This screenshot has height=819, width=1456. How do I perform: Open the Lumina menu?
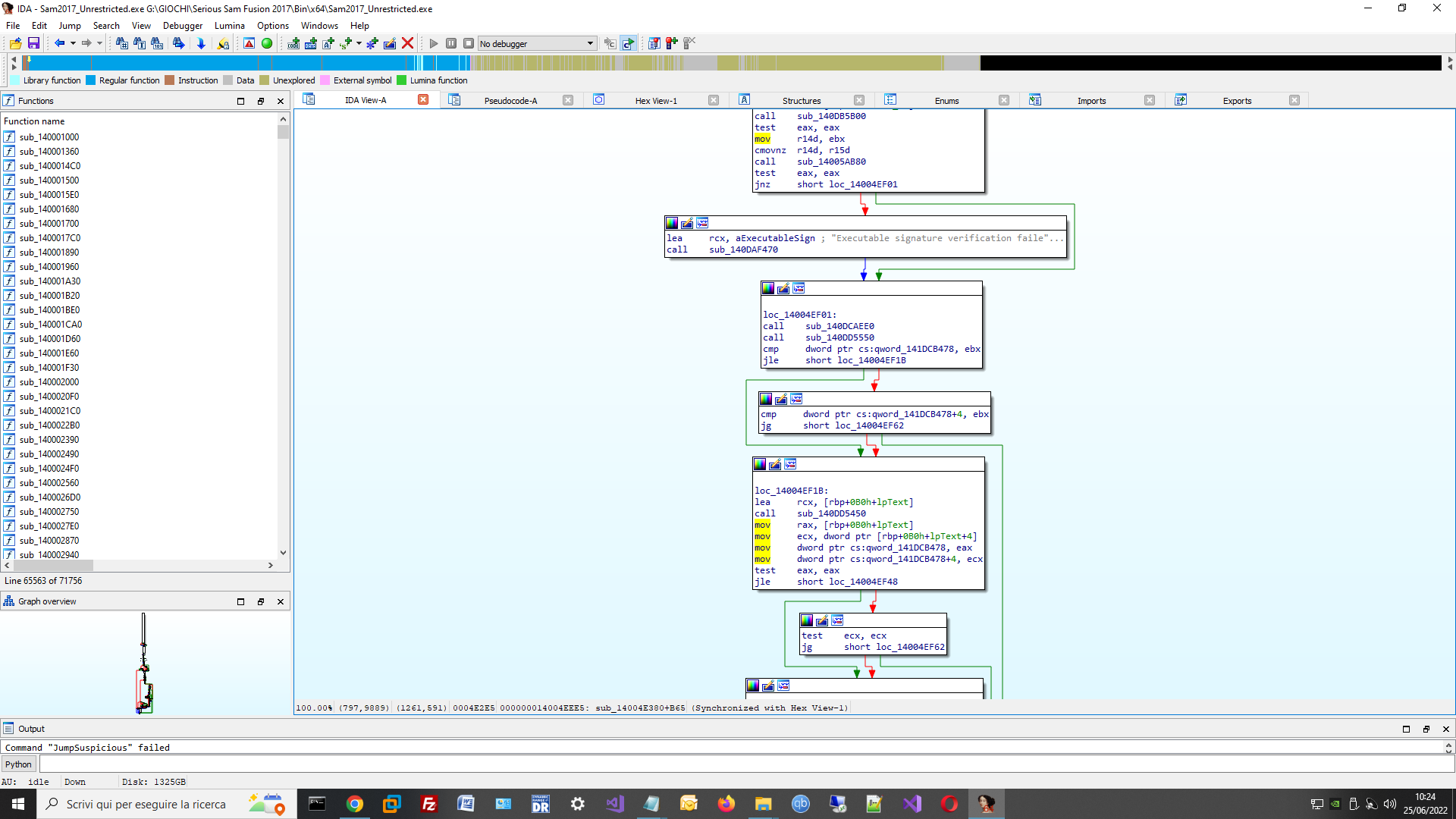pyautogui.click(x=229, y=25)
